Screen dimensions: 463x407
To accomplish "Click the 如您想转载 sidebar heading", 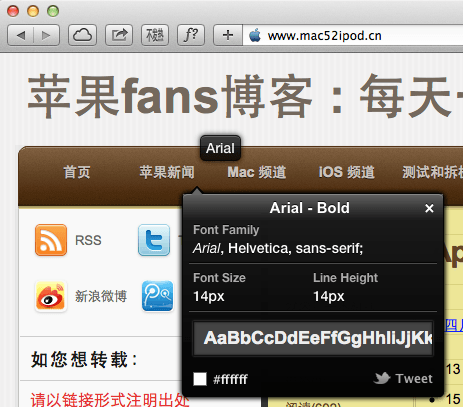I will pyautogui.click(x=84, y=360).
